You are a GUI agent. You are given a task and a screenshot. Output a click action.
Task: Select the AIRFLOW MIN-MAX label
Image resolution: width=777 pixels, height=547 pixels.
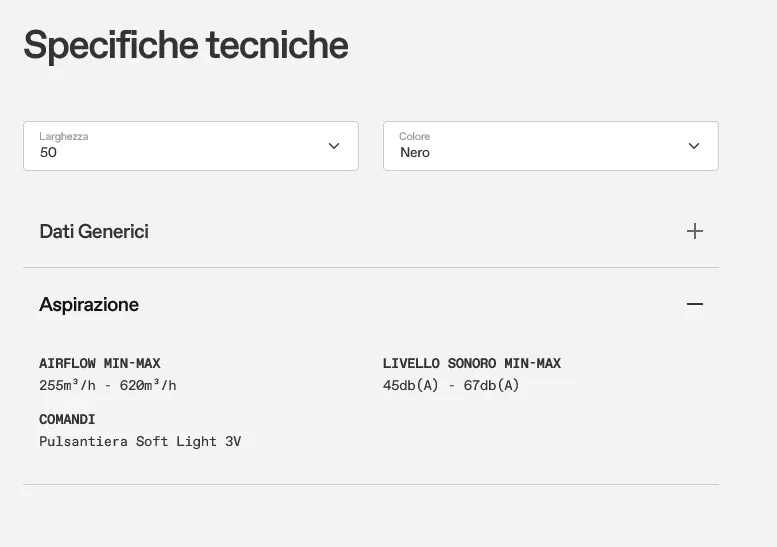point(100,363)
